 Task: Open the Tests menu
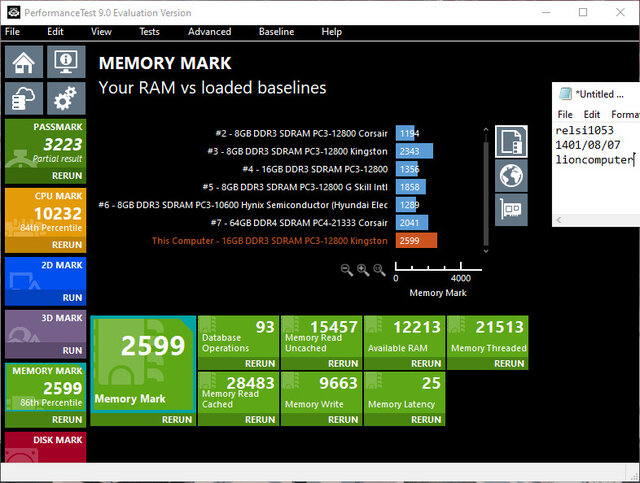[x=149, y=32]
